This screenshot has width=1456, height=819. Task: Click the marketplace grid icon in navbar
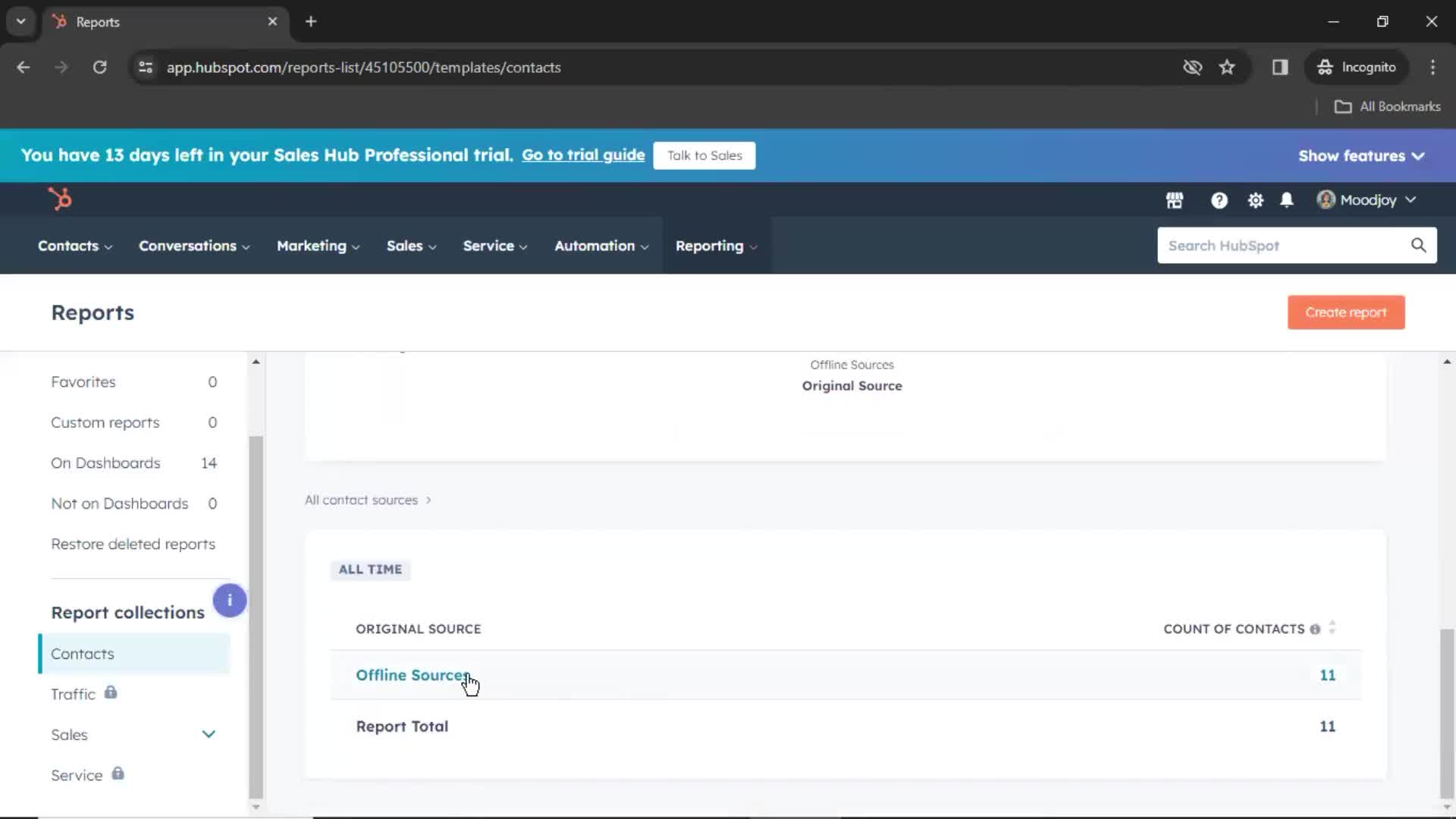pos(1174,199)
